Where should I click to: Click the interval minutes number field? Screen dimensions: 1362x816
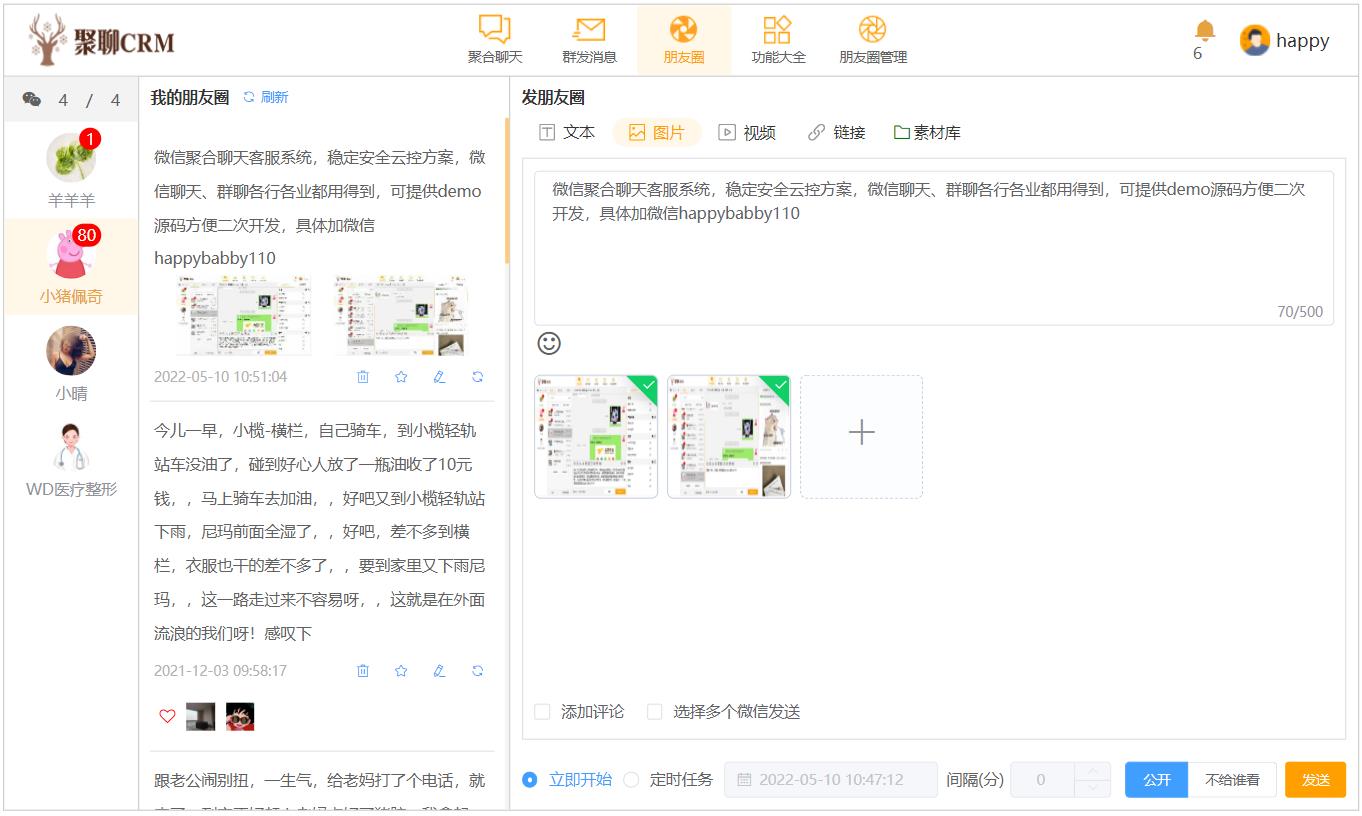point(1042,779)
